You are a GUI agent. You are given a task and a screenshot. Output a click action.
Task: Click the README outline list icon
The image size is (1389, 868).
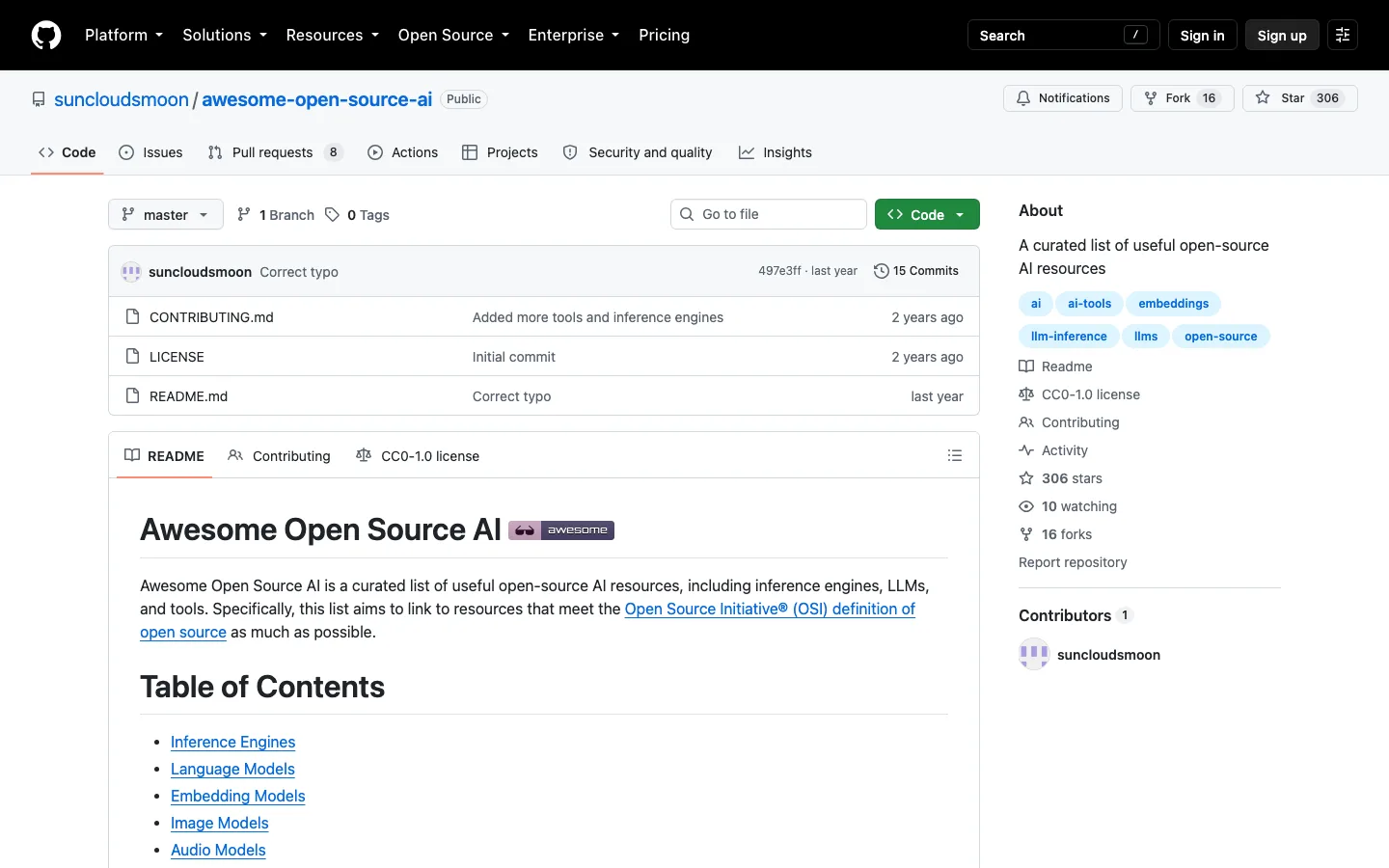955,455
